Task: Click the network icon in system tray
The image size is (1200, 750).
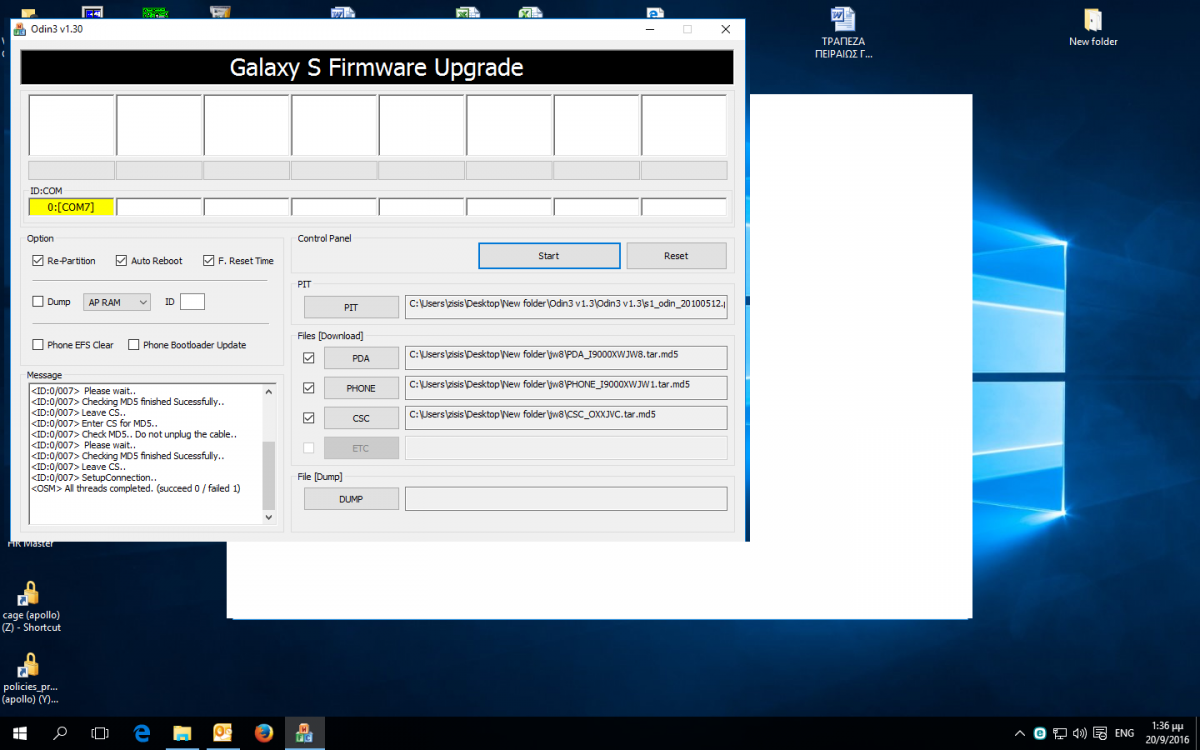Action: (x=1061, y=733)
